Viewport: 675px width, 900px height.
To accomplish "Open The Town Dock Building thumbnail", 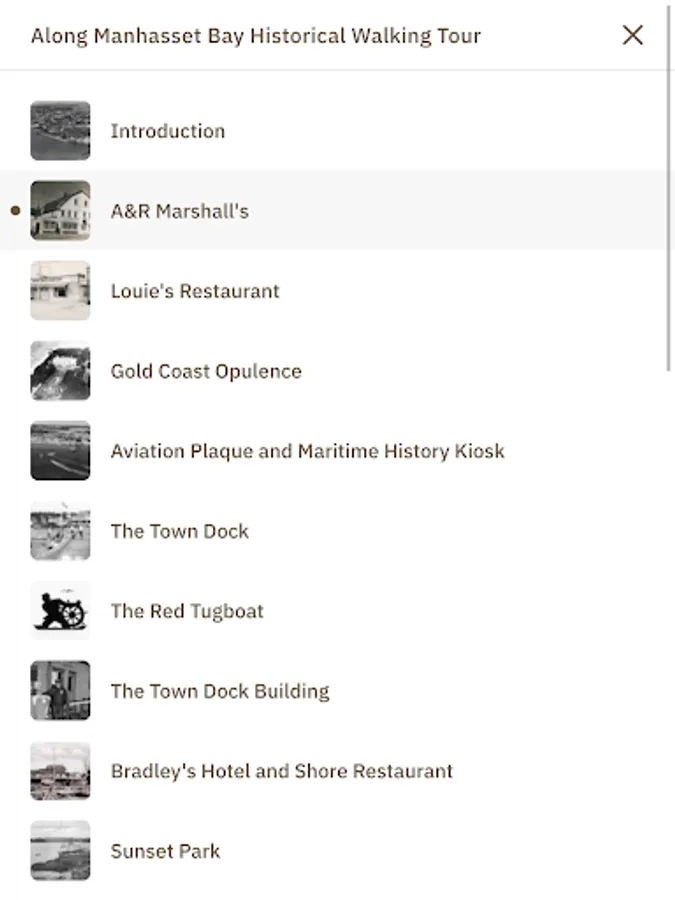I will coord(60,691).
